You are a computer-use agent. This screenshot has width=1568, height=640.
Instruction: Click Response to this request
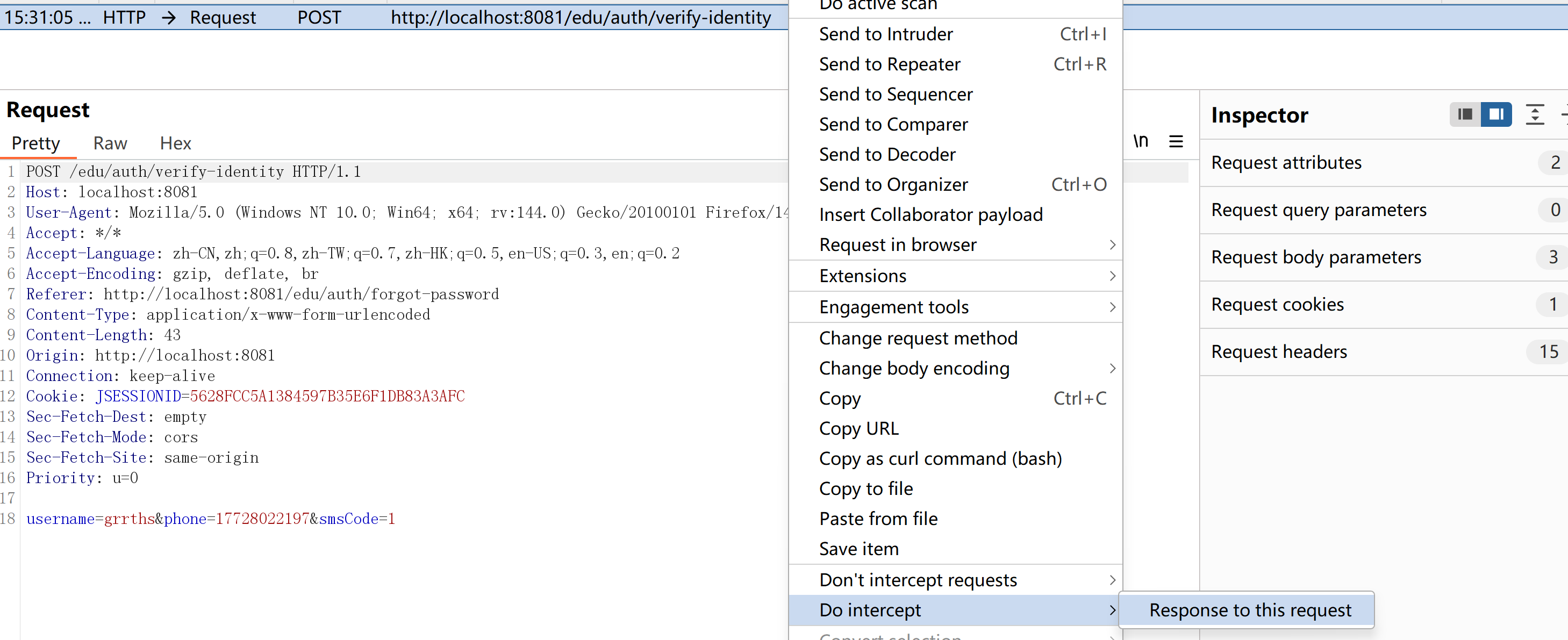(x=1249, y=609)
